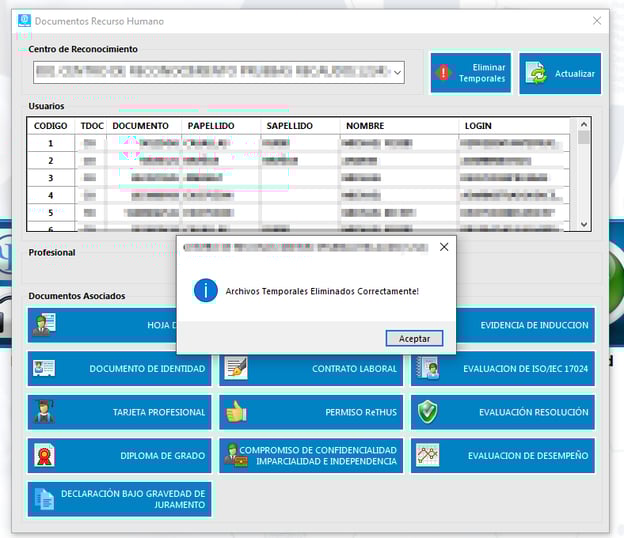Click the Diploma de Grado certificate icon
The width and height of the screenshot is (624, 538).
point(44,456)
